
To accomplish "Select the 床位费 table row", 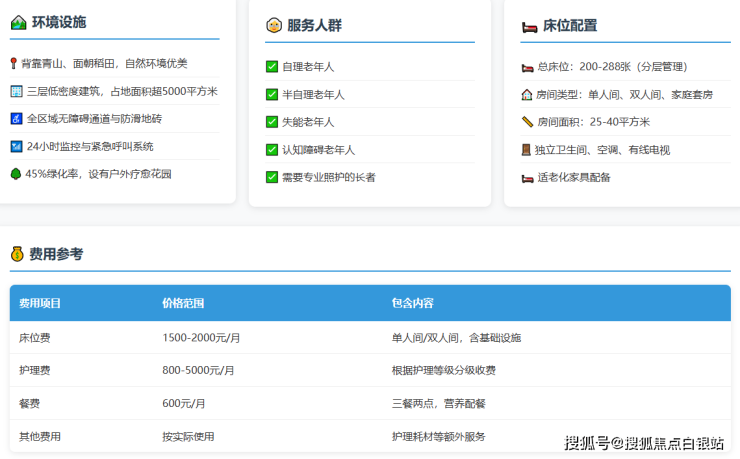I will (x=369, y=338).
